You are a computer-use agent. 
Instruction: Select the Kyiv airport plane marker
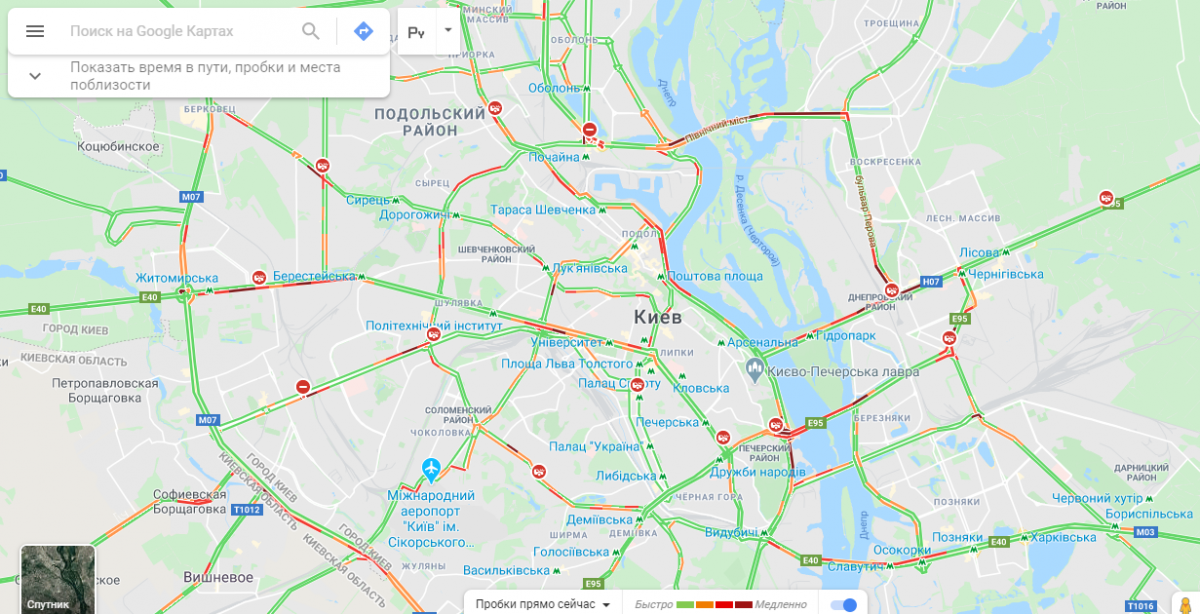431,467
